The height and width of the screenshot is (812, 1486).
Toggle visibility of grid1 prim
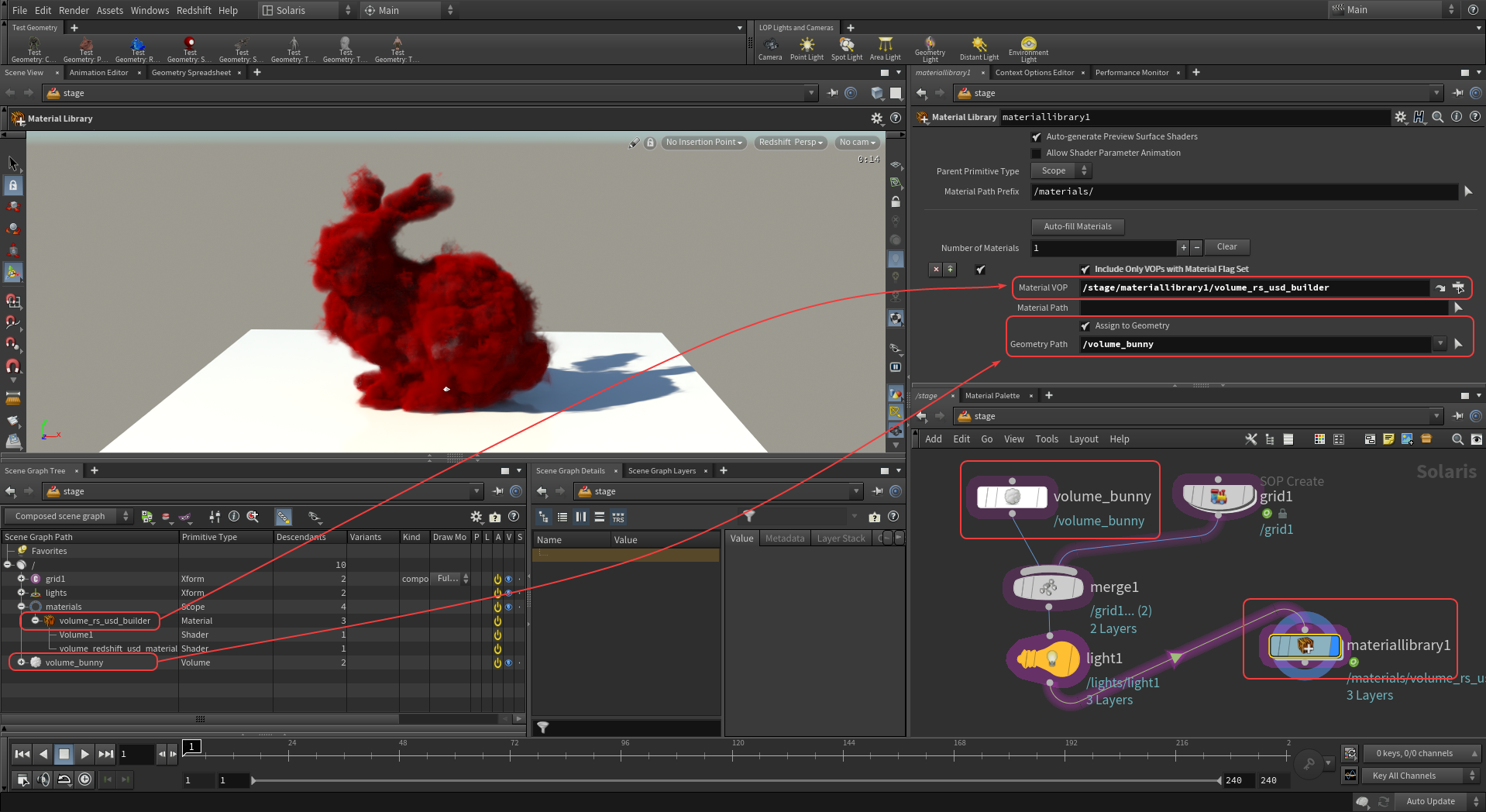(508, 579)
